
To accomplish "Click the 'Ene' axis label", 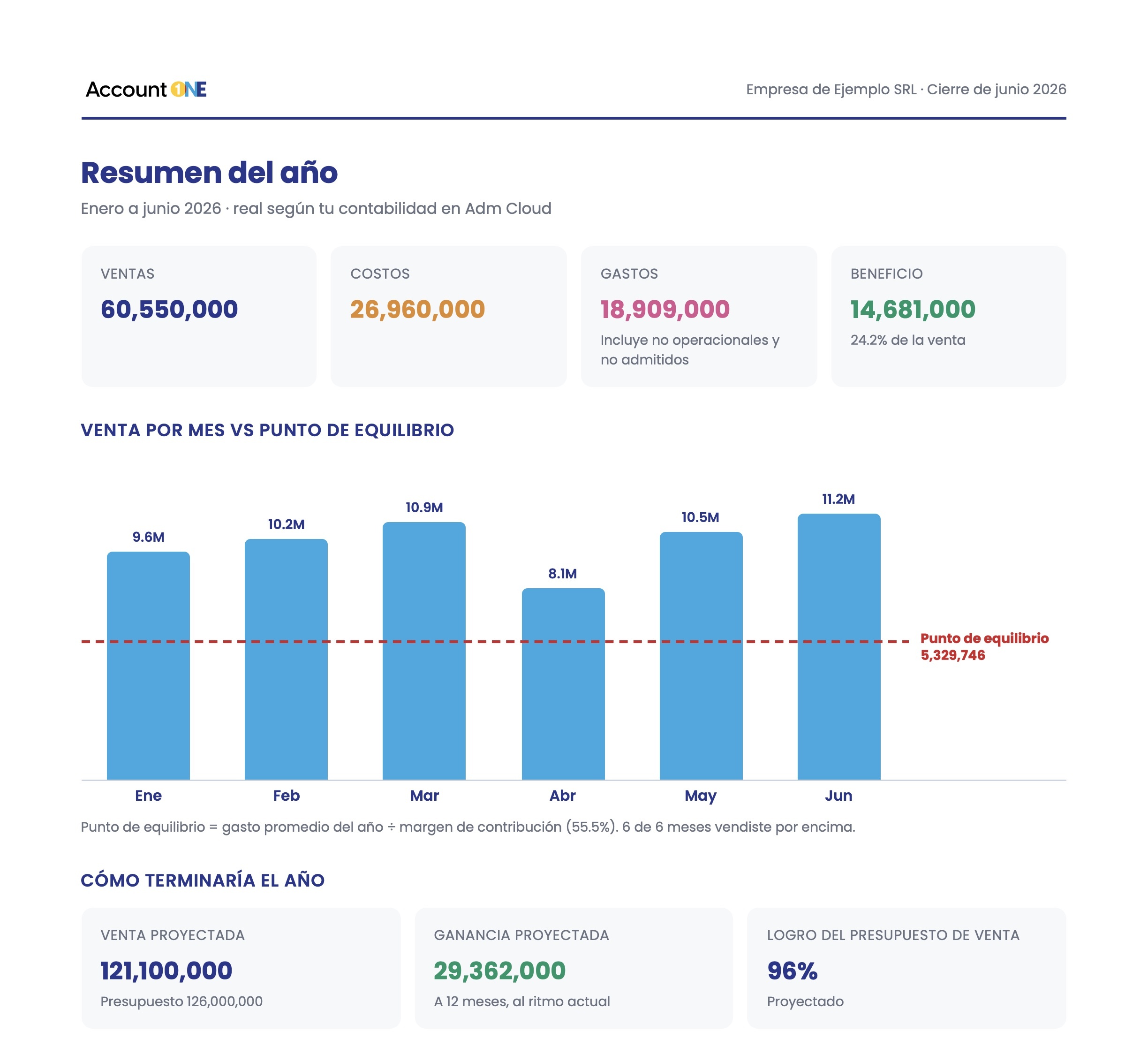I will (149, 796).
